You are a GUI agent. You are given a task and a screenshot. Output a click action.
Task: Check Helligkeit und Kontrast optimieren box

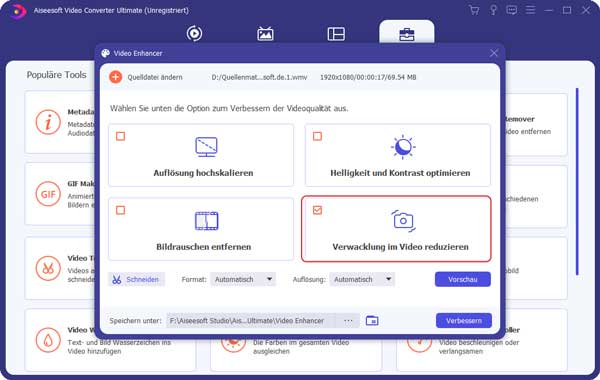(317, 136)
